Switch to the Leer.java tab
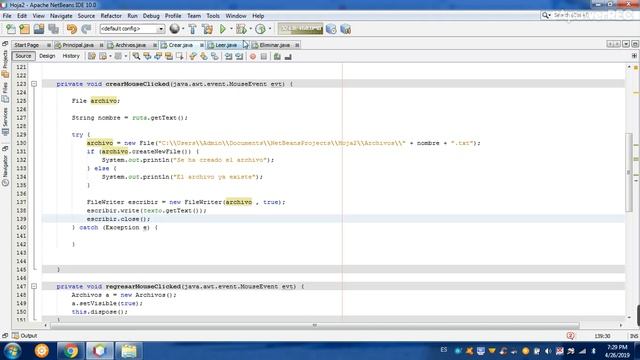Screen dimensions: 640x360 coord(226,45)
